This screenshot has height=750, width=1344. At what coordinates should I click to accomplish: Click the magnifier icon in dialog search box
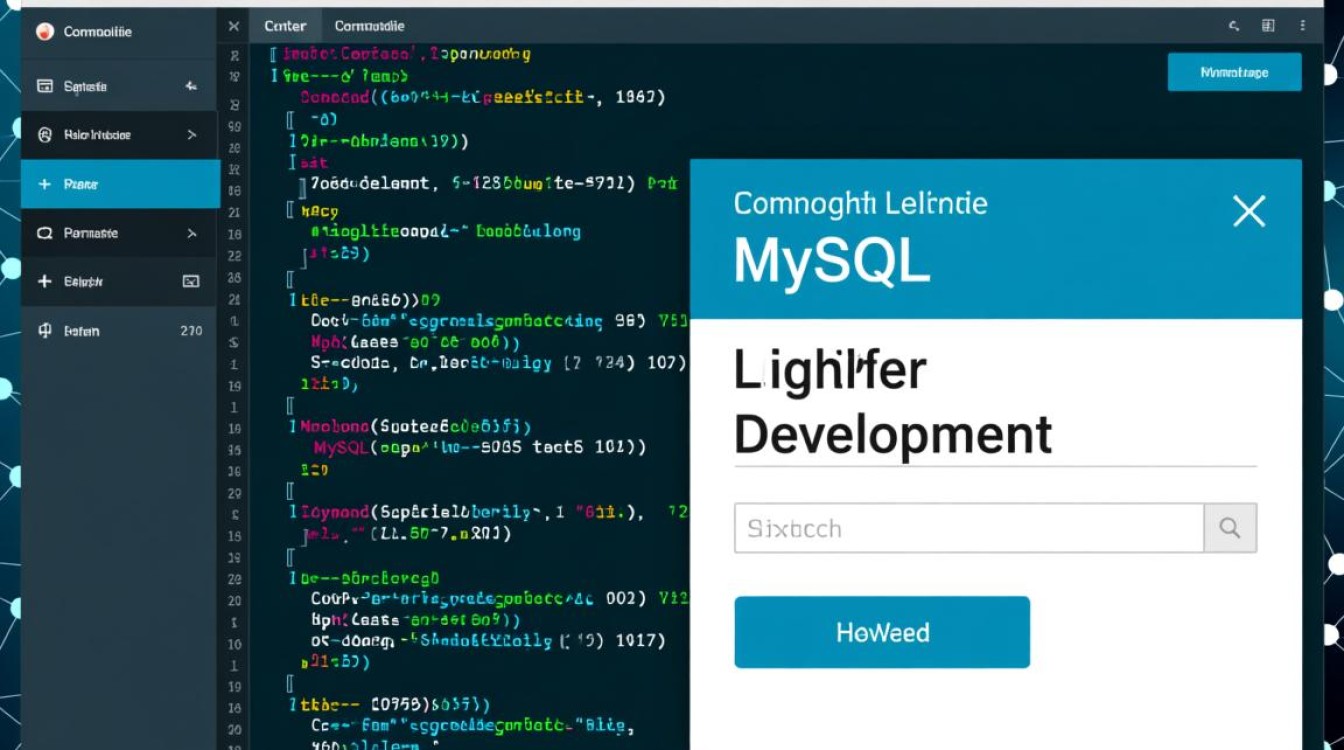coord(1229,528)
